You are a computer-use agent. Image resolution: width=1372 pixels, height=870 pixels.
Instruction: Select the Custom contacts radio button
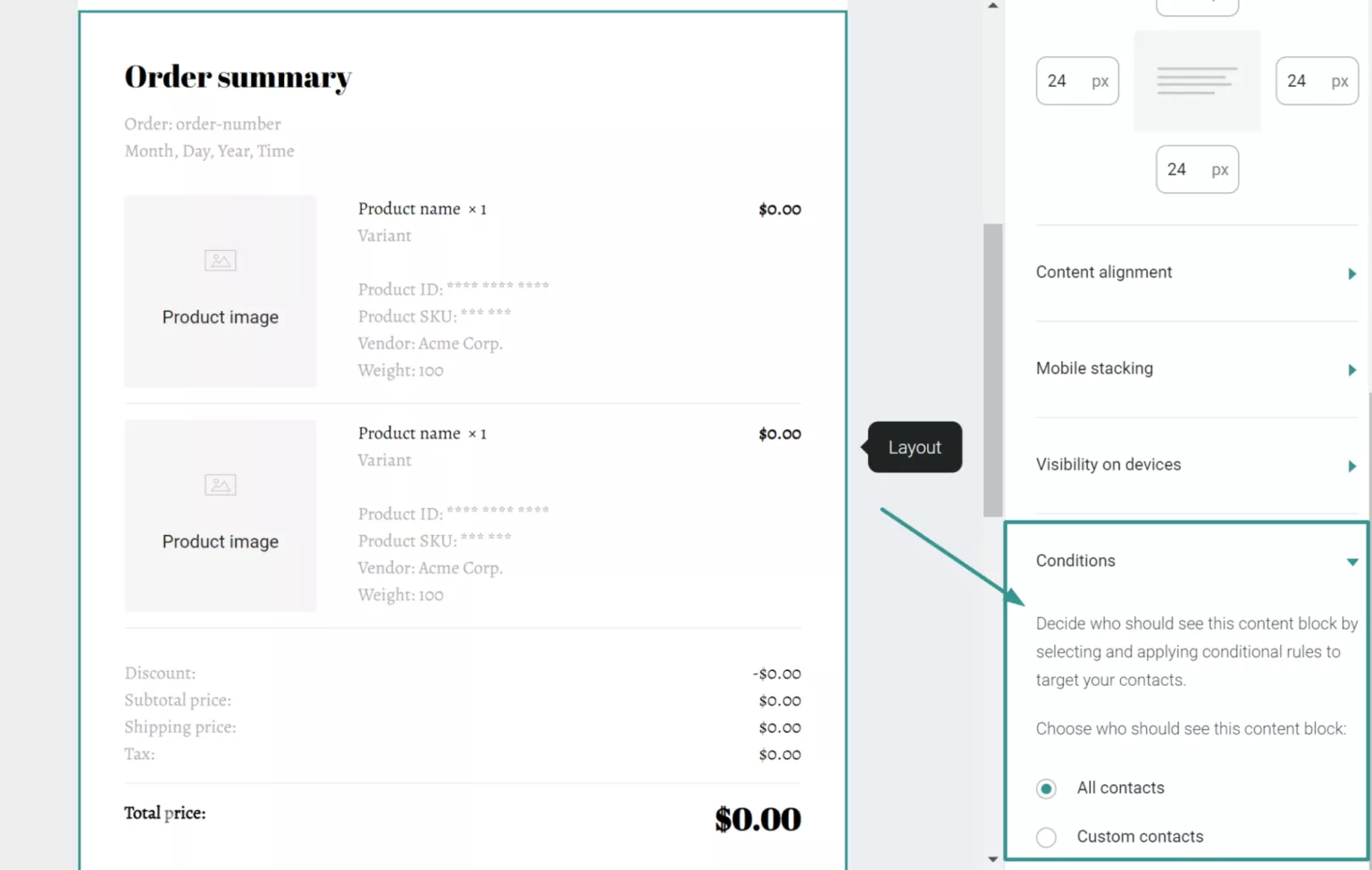(1046, 837)
